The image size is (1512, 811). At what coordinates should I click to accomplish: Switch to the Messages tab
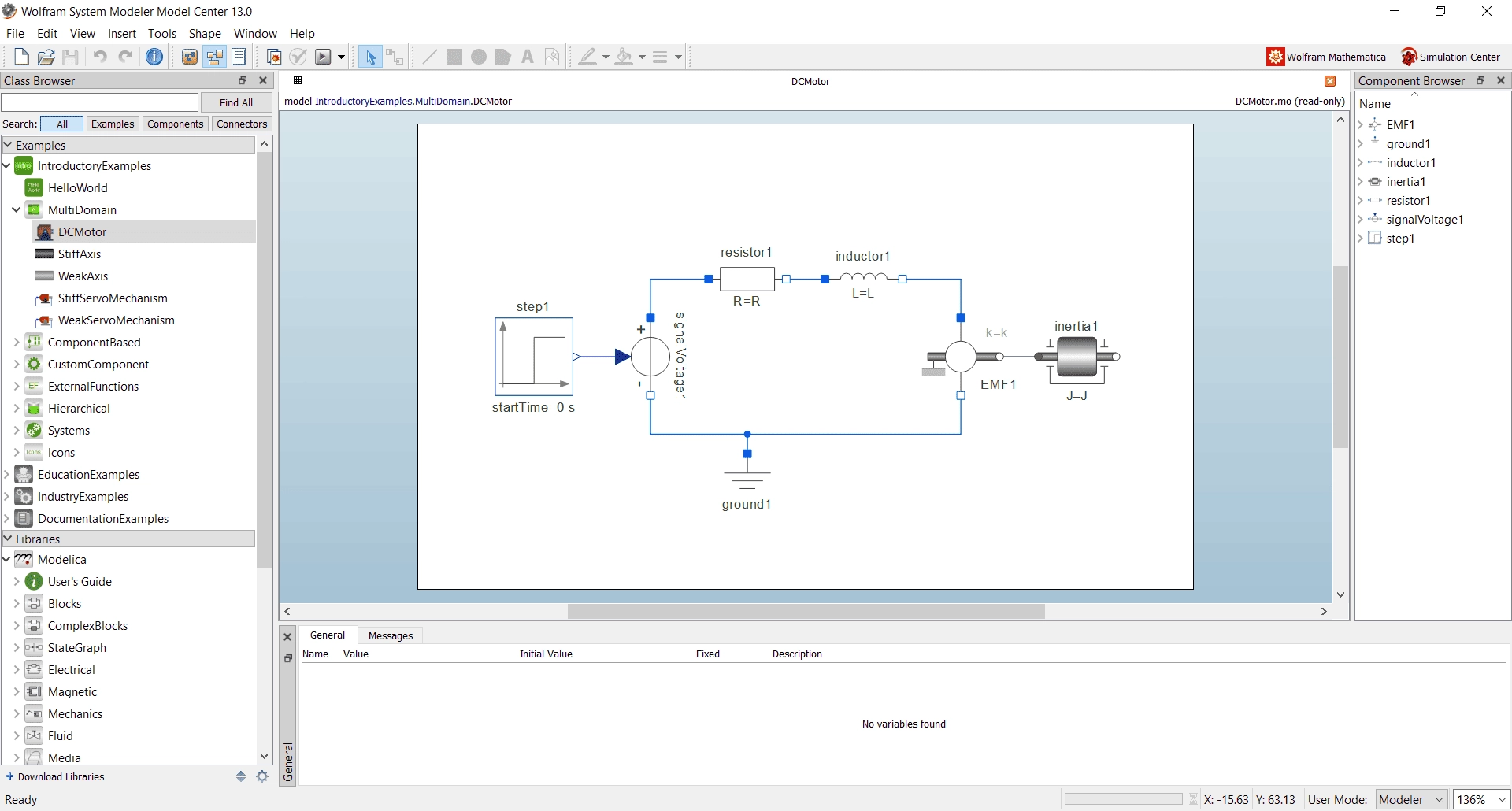(x=391, y=635)
